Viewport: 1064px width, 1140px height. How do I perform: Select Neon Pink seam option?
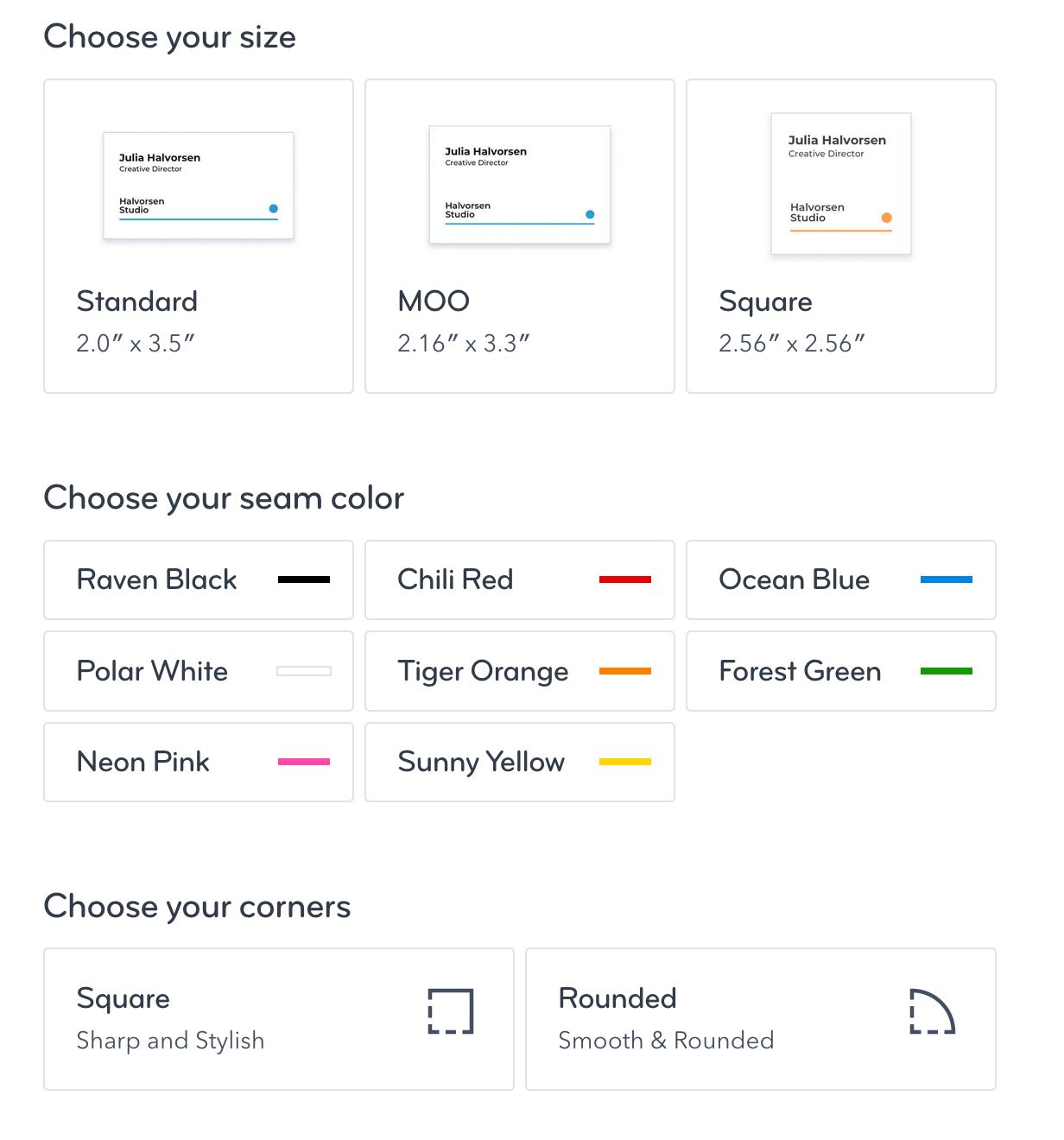click(x=199, y=763)
